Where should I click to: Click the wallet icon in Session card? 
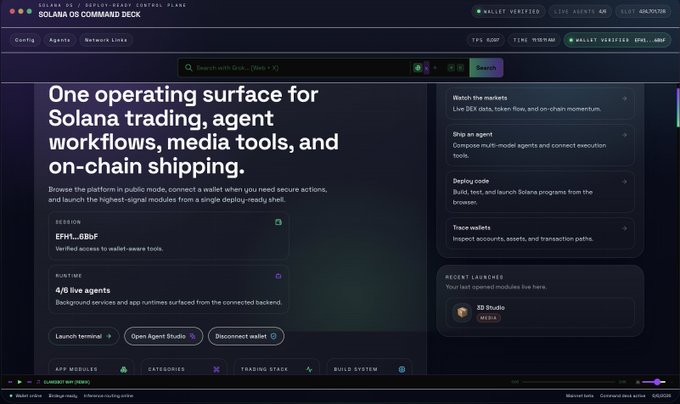click(278, 222)
